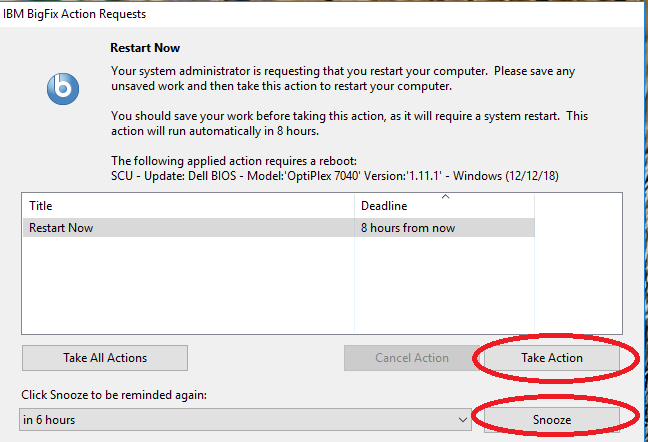Open the snooze duration dropdown arrow

461,420
